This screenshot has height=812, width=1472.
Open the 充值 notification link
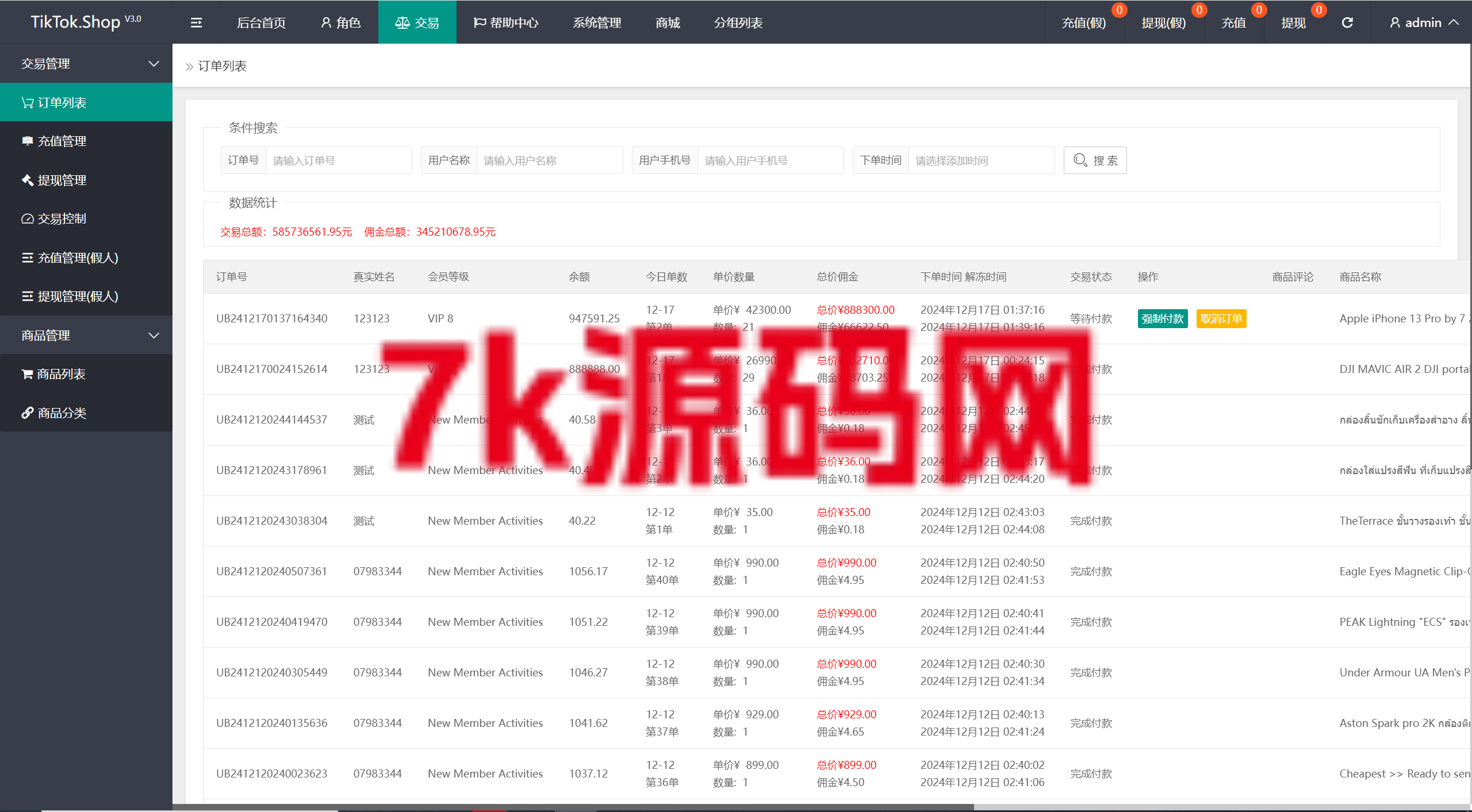pos(1234,22)
